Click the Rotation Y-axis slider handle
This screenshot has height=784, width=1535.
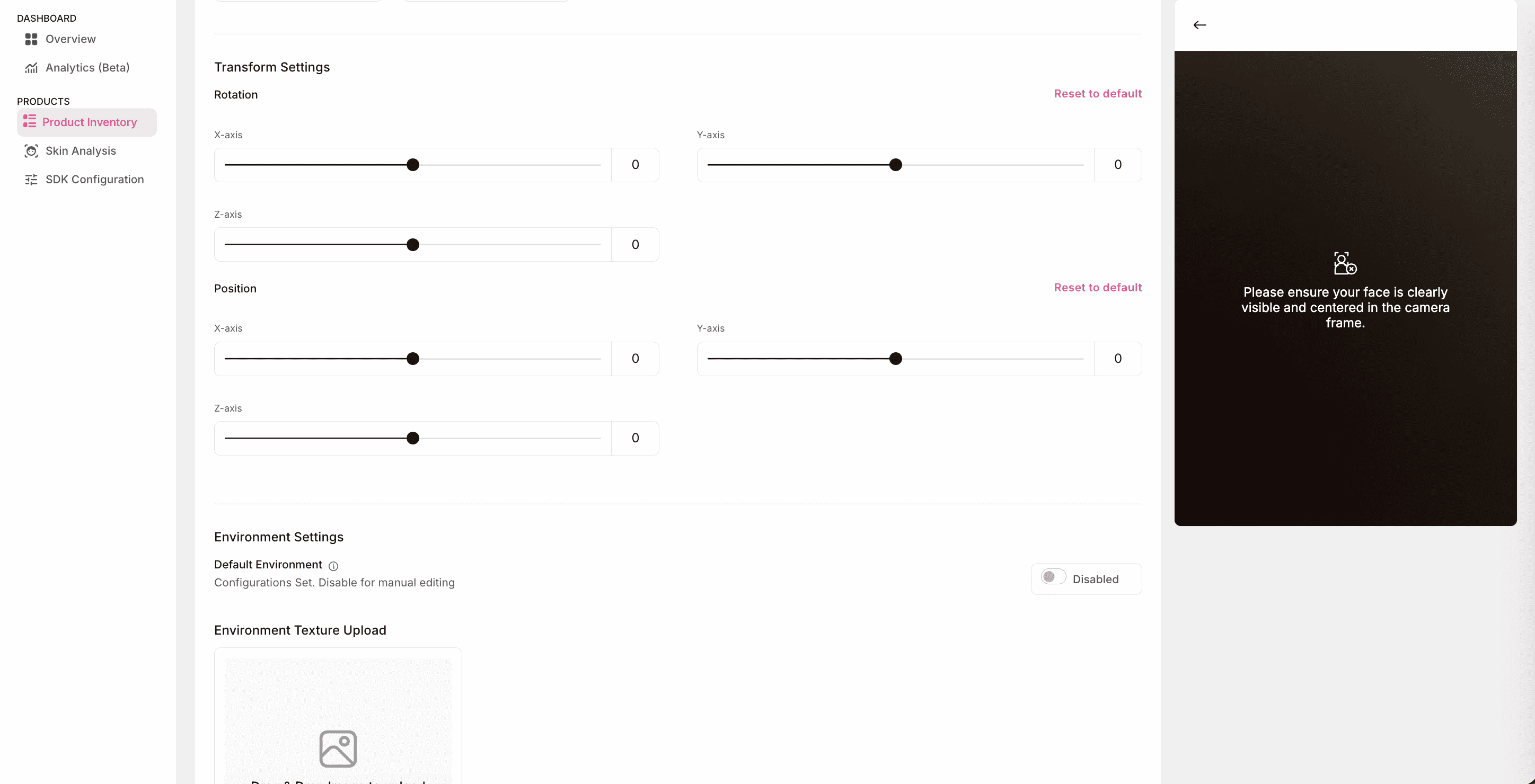(x=896, y=165)
